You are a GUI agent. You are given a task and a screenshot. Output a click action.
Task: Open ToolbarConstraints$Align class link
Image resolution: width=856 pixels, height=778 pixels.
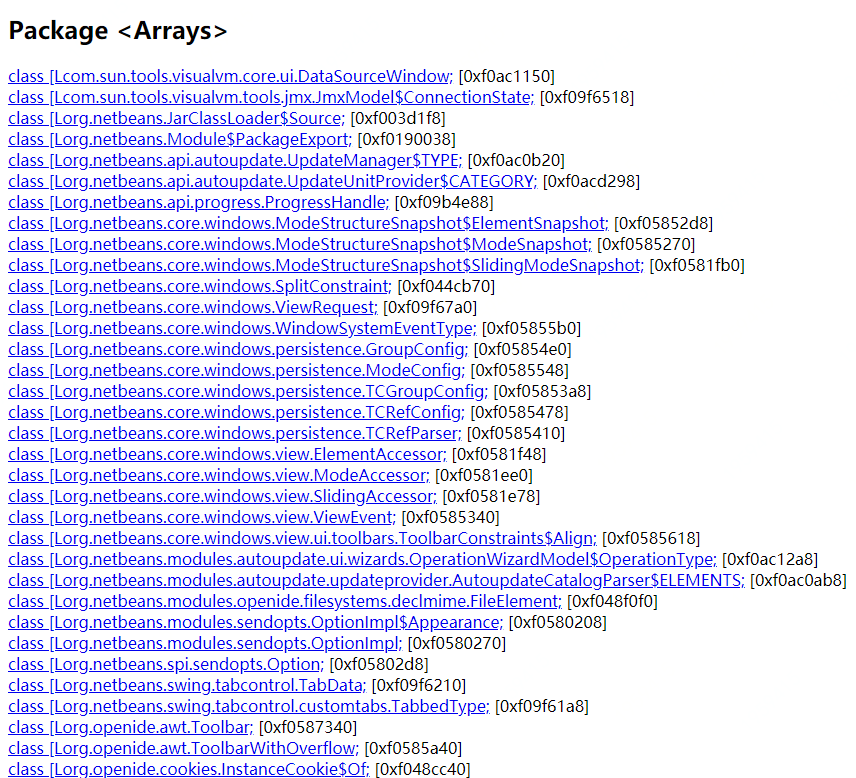point(302,539)
